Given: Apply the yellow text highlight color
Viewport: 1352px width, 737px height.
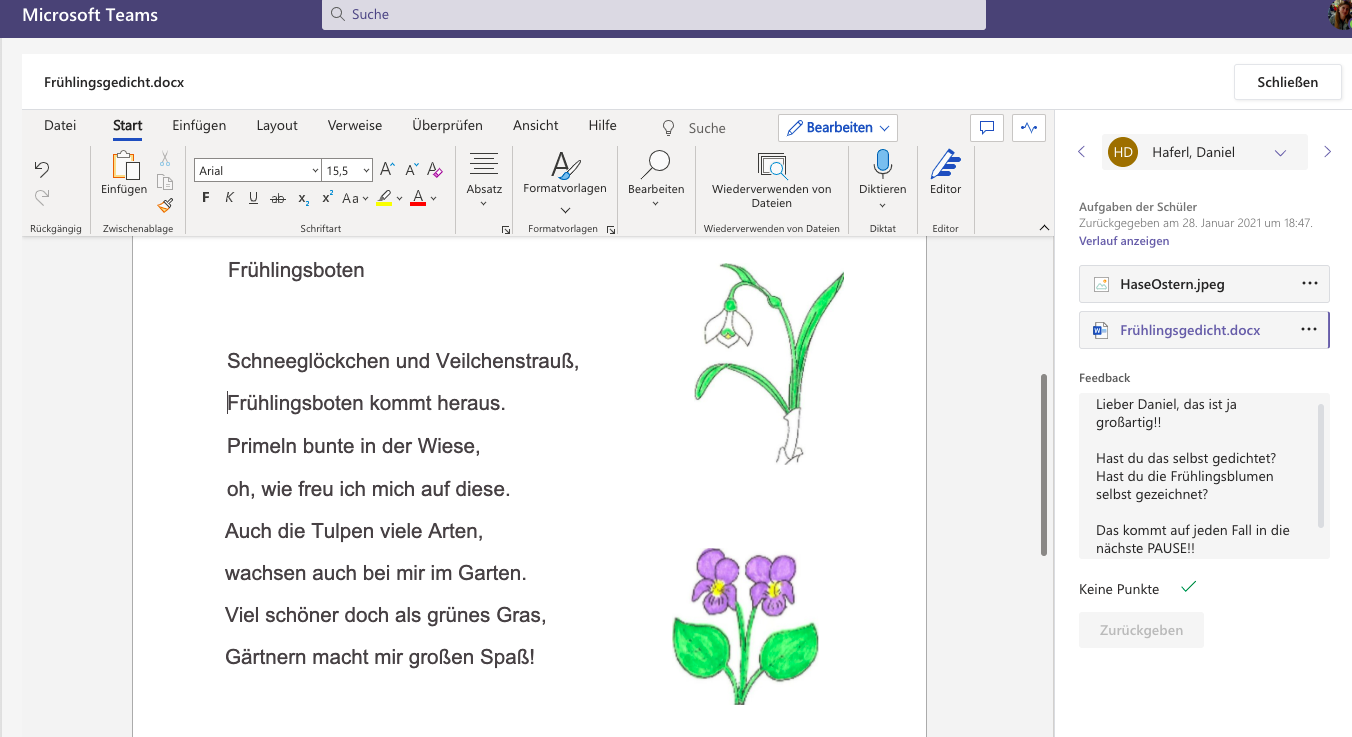Looking at the screenshot, I should point(384,198).
